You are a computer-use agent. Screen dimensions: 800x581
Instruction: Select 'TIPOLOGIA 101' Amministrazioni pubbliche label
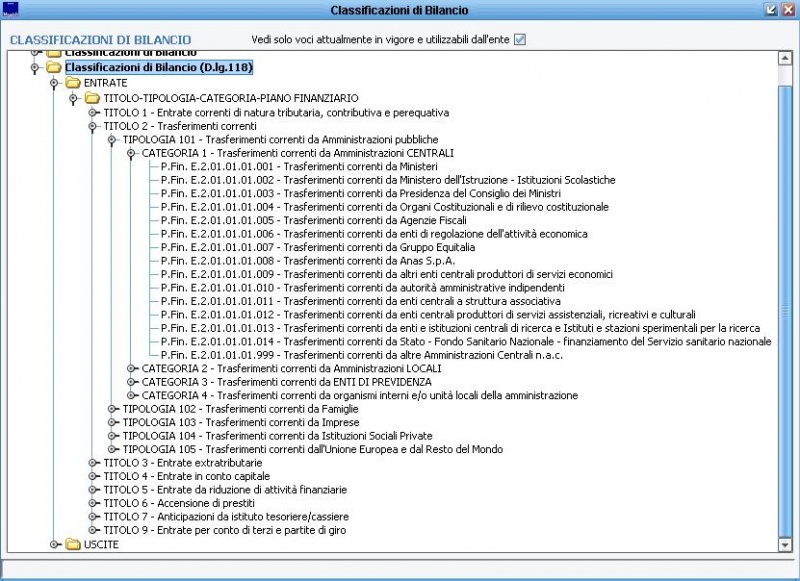[280, 140]
